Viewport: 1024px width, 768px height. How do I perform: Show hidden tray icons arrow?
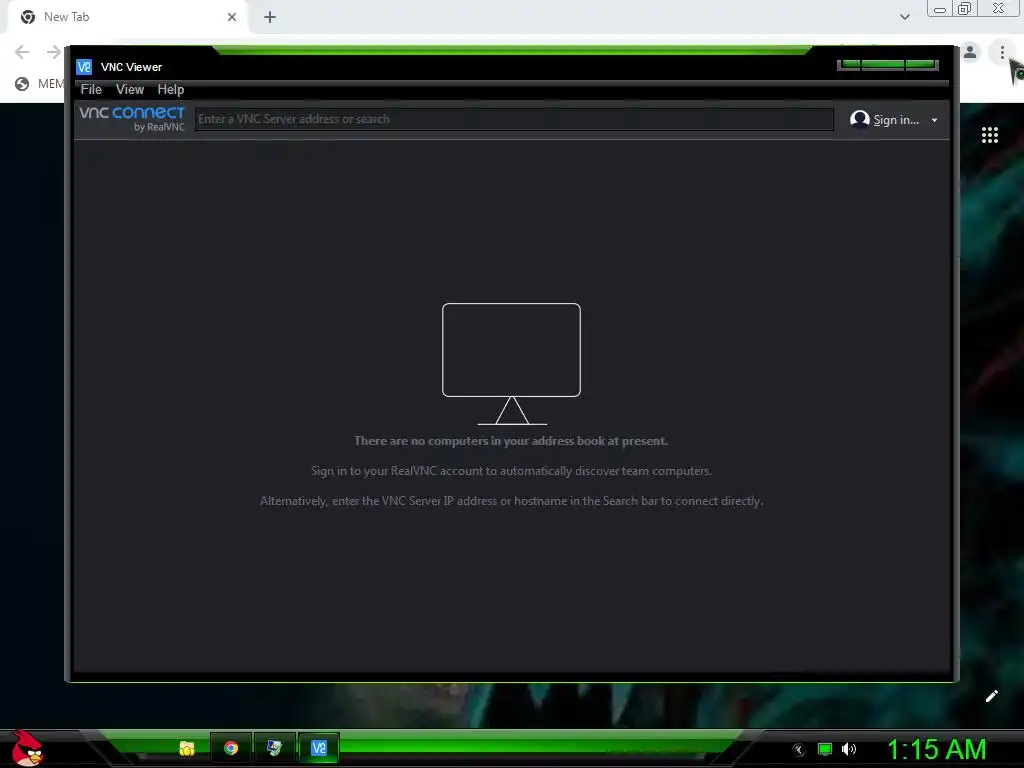[x=799, y=750]
